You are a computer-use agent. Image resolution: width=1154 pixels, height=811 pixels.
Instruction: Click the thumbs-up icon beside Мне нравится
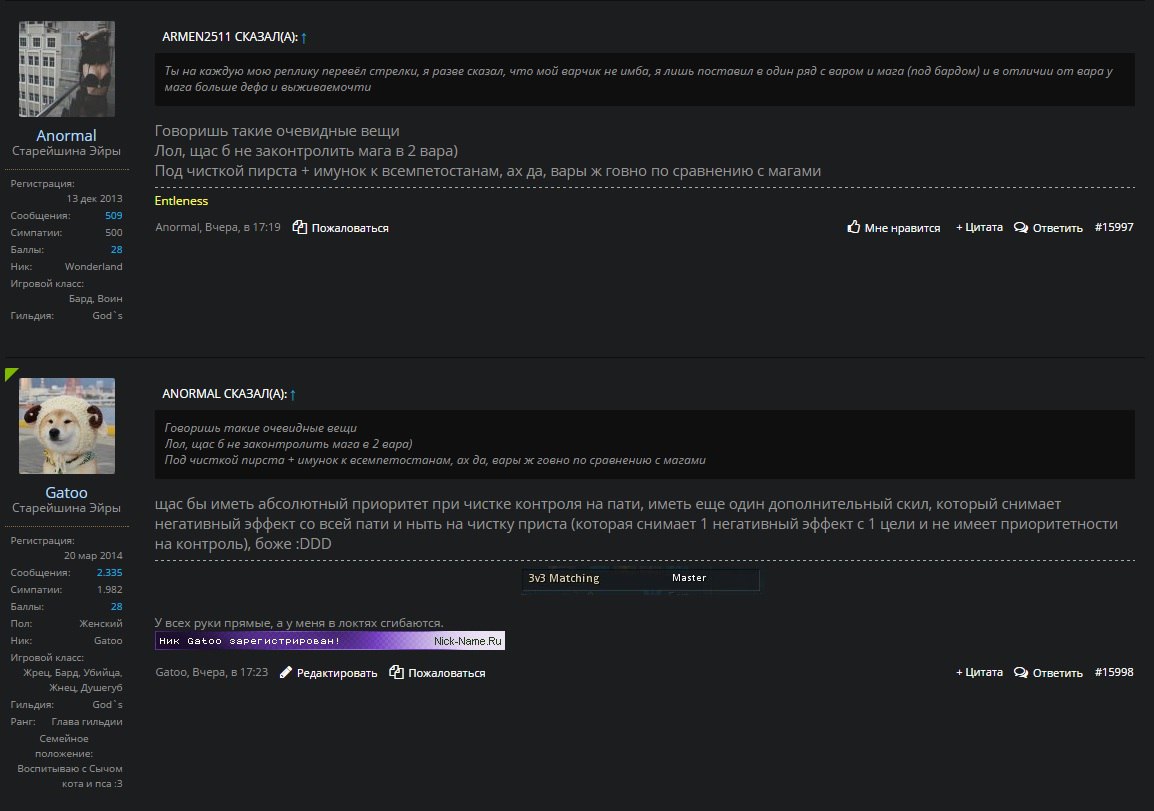pyautogui.click(x=854, y=228)
